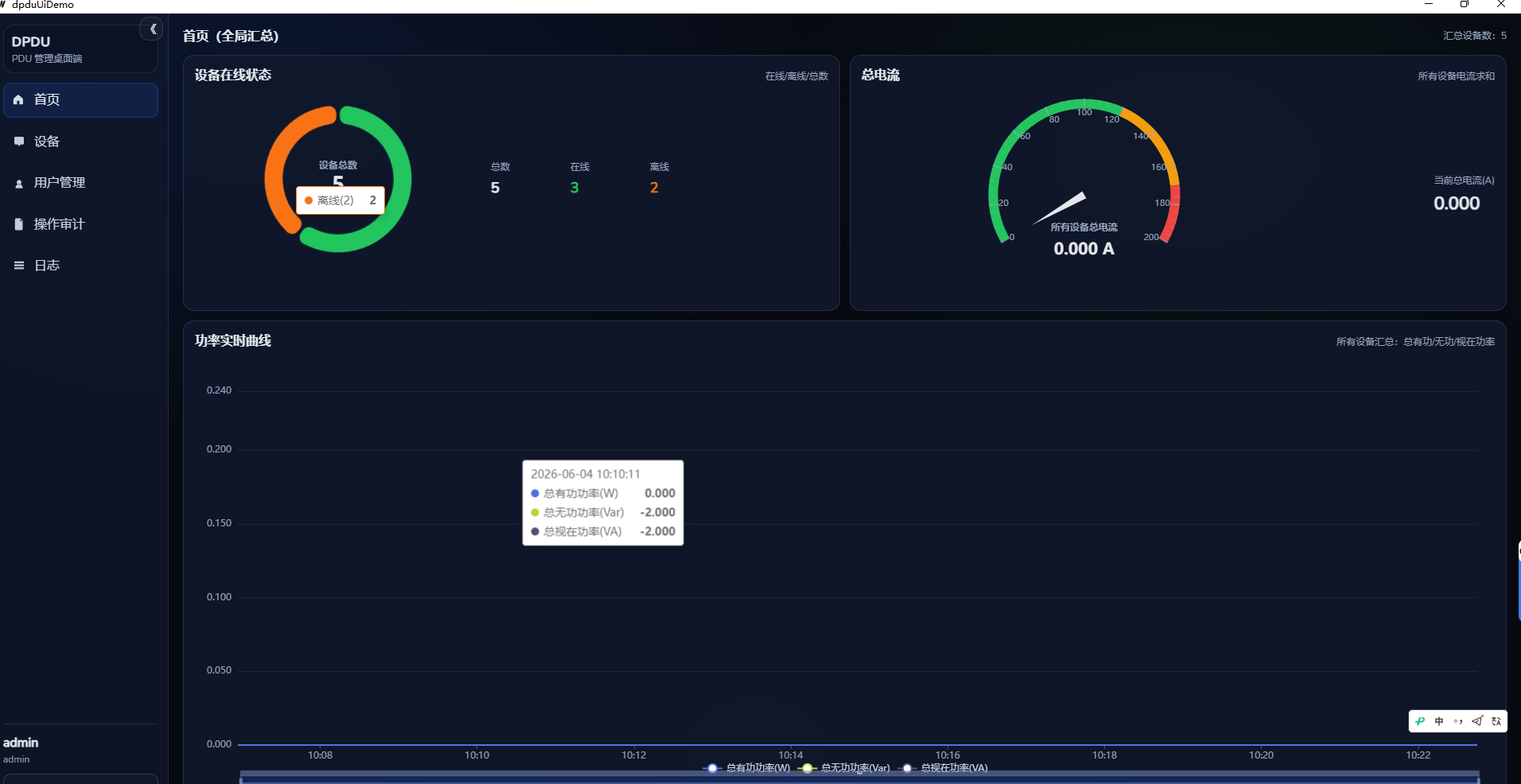
Task: Click the green IME logo icon
Action: point(1421,721)
